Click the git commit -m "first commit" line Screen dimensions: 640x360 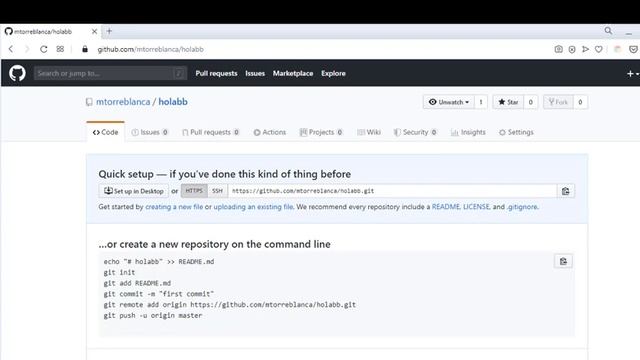(158, 294)
